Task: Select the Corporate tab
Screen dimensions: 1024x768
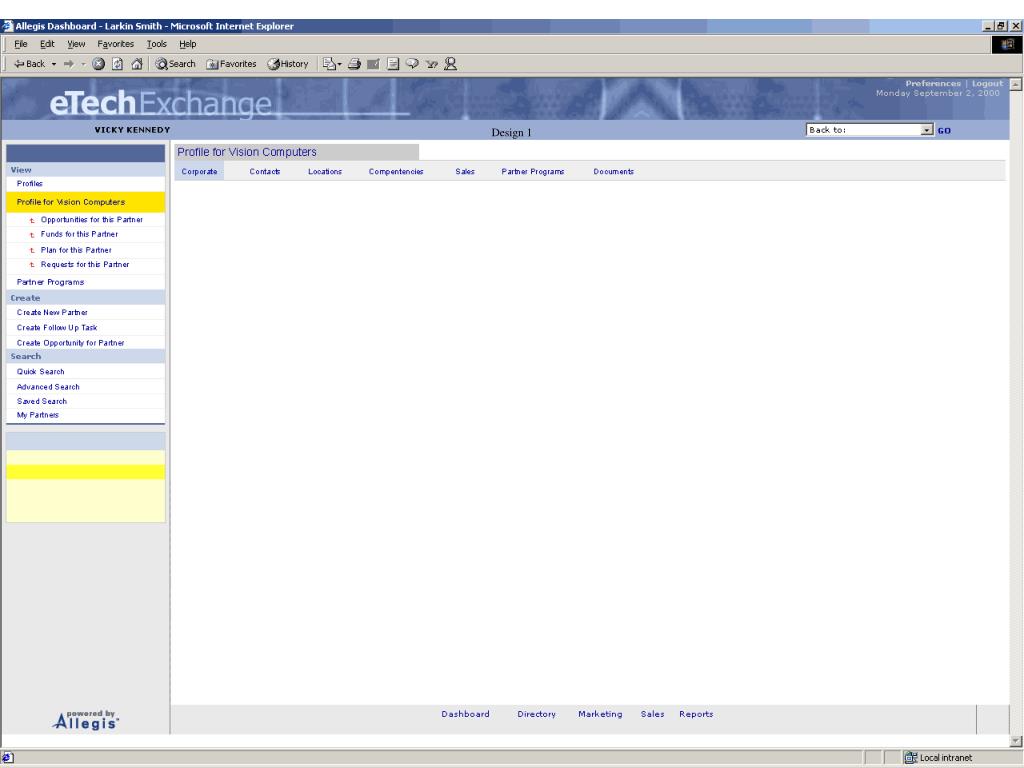Action: [x=199, y=172]
